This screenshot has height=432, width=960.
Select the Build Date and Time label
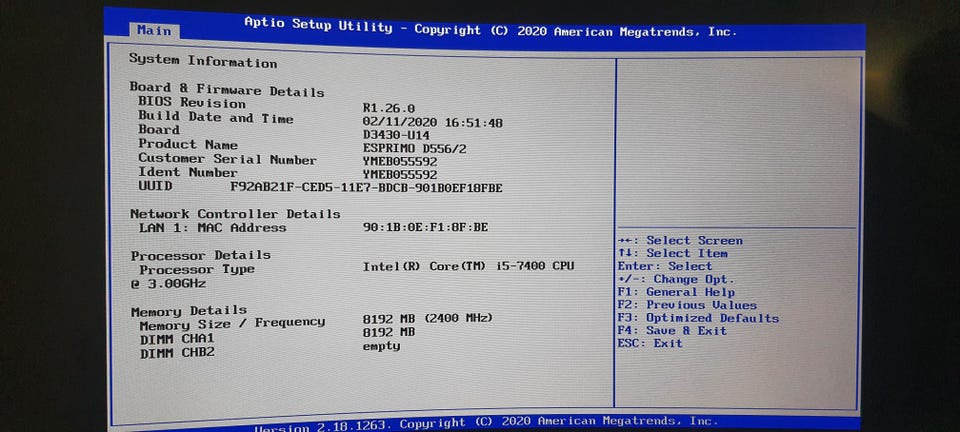point(216,117)
